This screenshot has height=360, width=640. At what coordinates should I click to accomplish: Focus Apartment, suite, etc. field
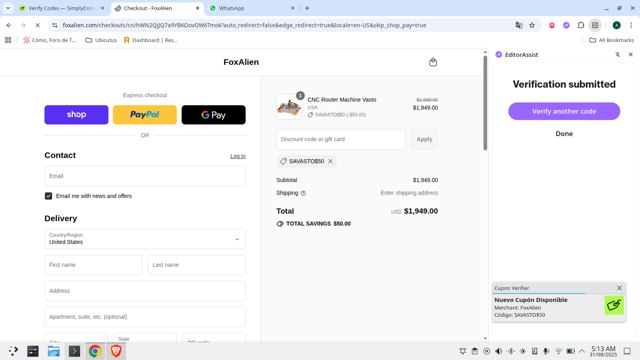145,317
